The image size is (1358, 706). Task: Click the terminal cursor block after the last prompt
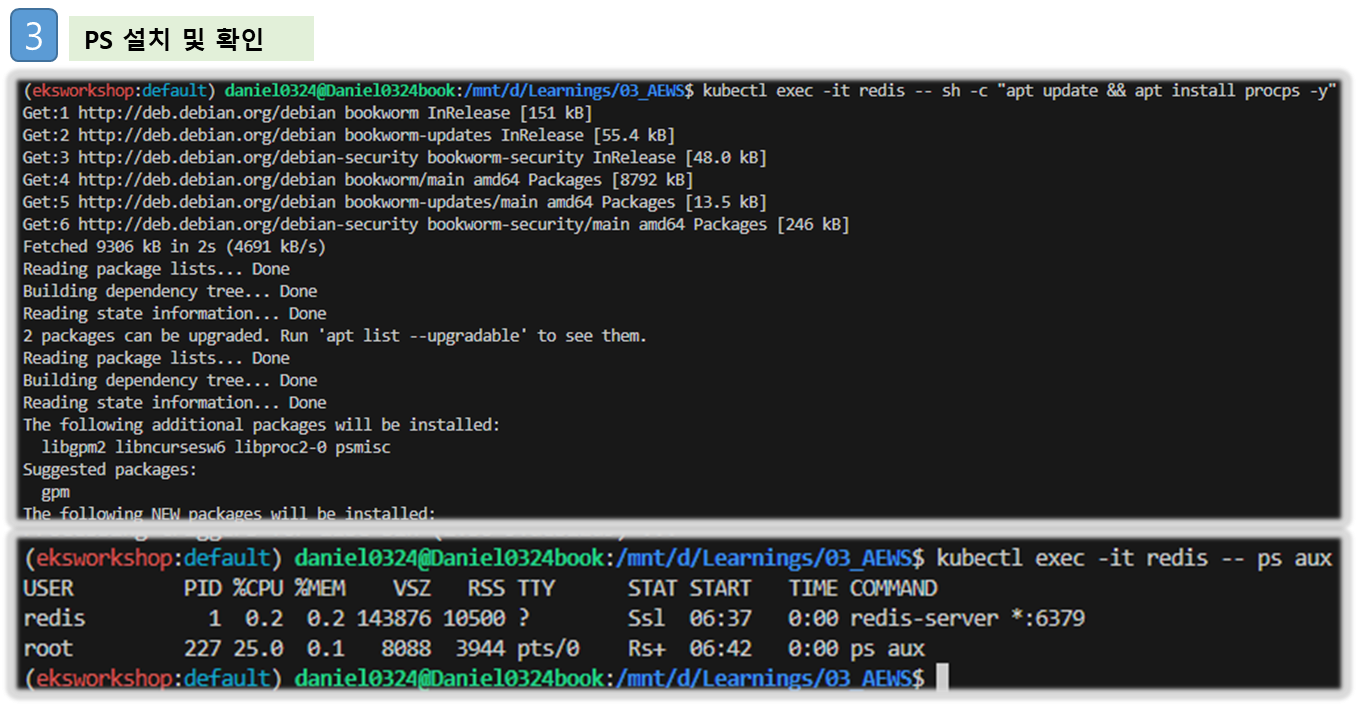pyautogui.click(x=942, y=678)
